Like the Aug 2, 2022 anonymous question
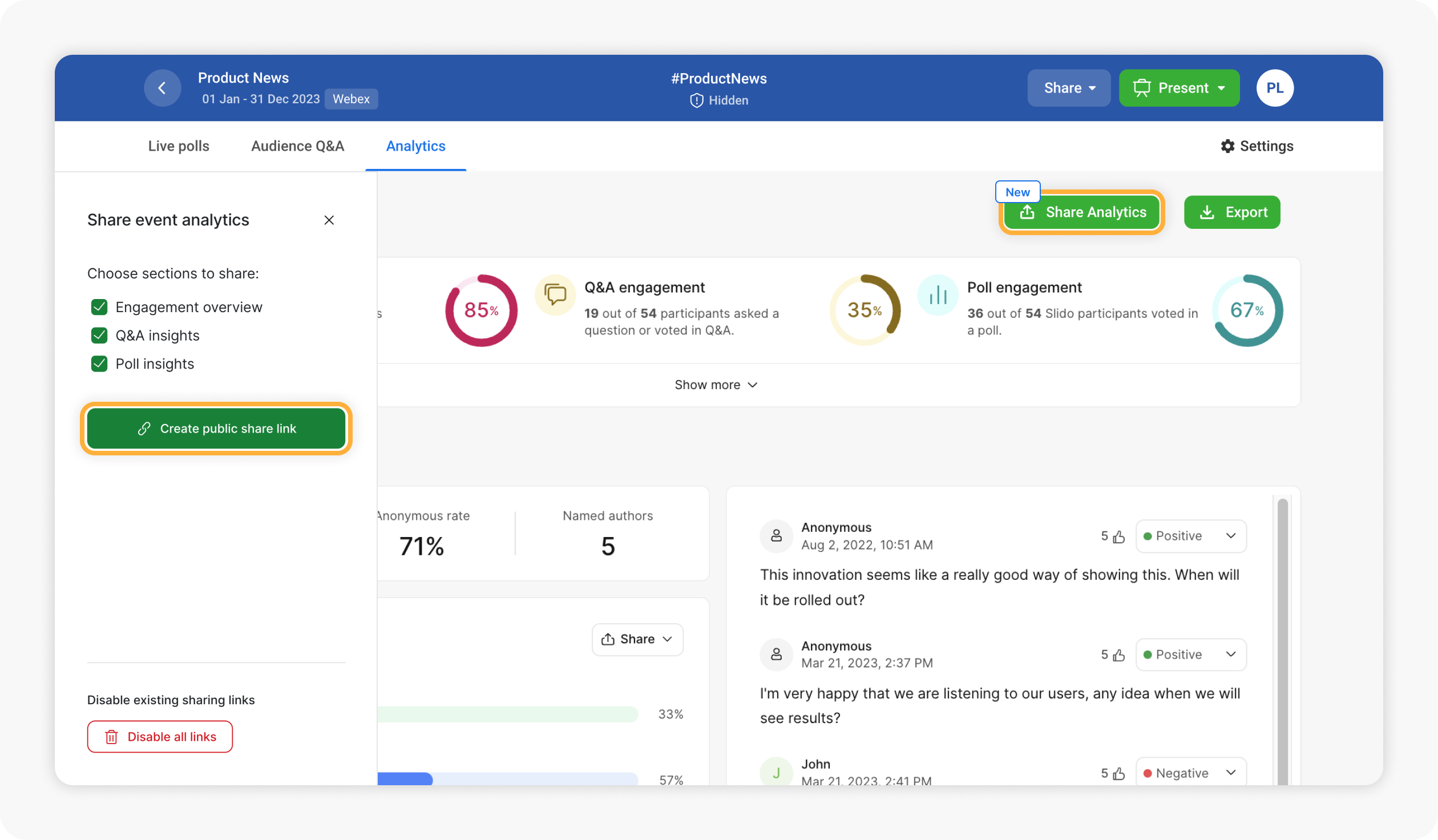The height and width of the screenshot is (840, 1438). tap(1118, 536)
